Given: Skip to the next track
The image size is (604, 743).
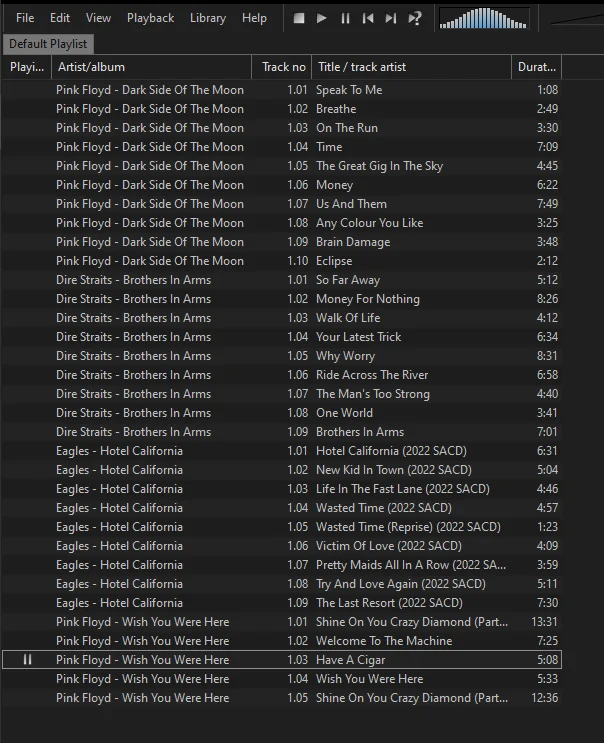Looking at the screenshot, I should pos(391,18).
